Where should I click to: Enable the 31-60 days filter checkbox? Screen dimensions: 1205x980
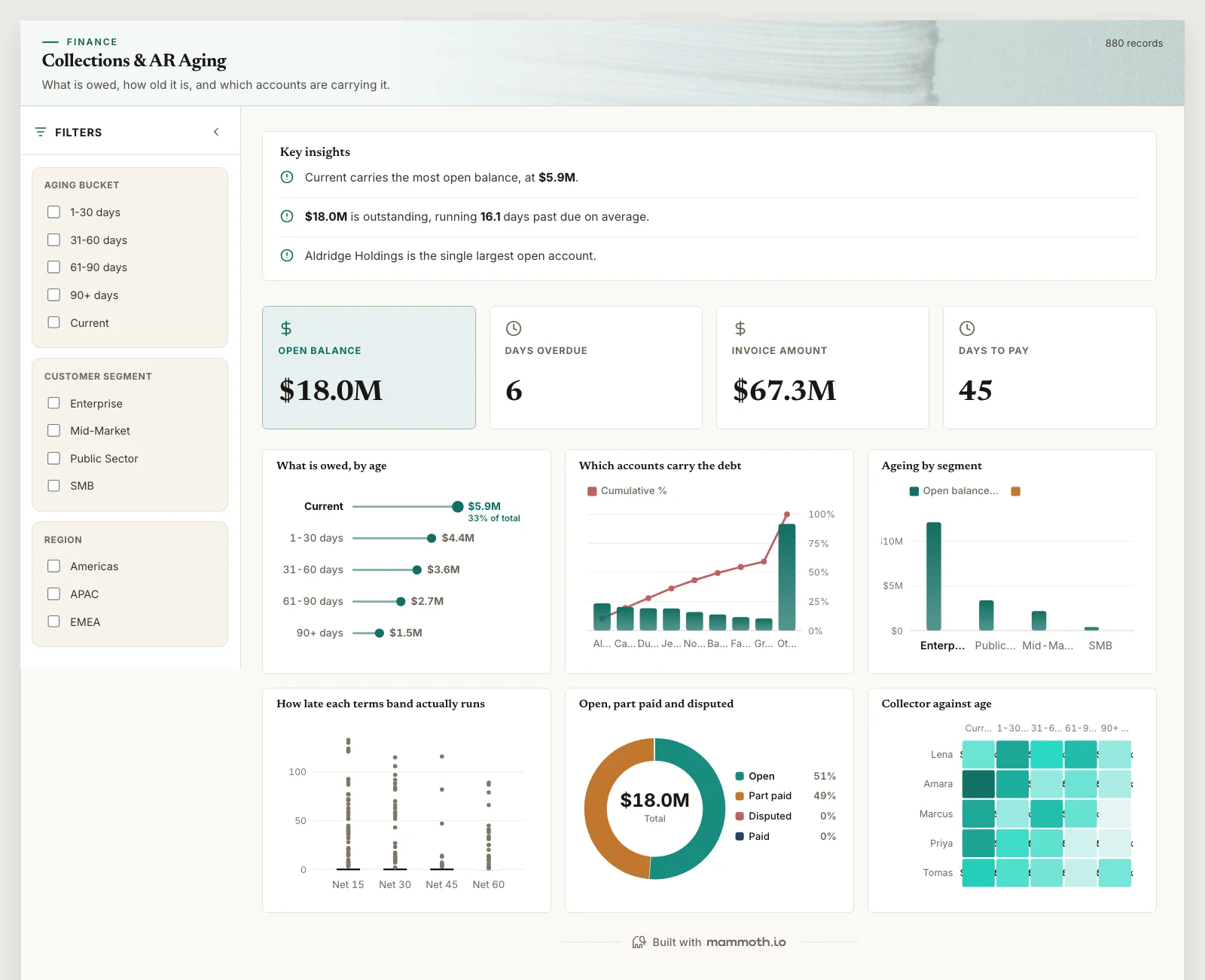coord(53,240)
